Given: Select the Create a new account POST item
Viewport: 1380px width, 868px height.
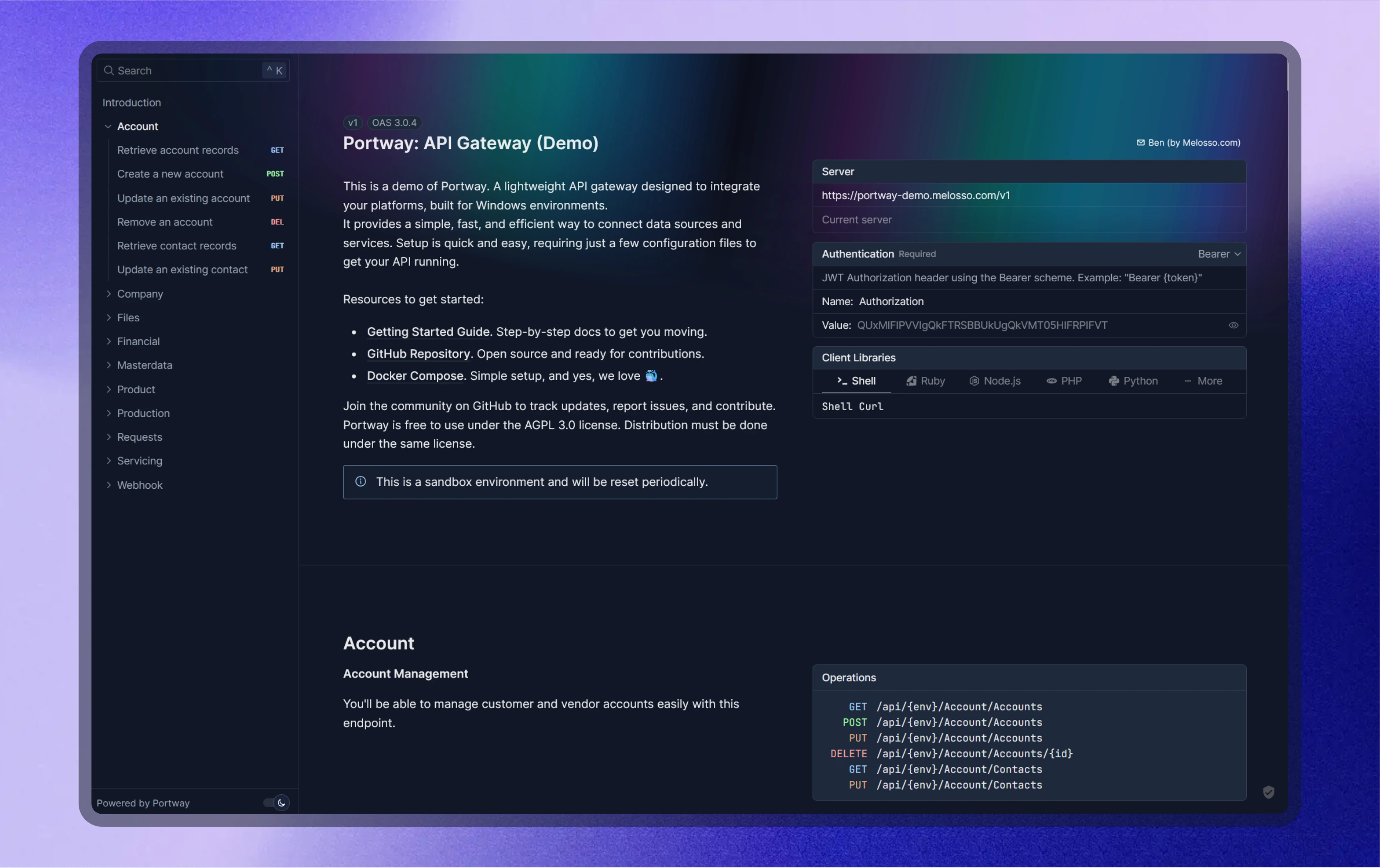Looking at the screenshot, I should click(x=170, y=174).
